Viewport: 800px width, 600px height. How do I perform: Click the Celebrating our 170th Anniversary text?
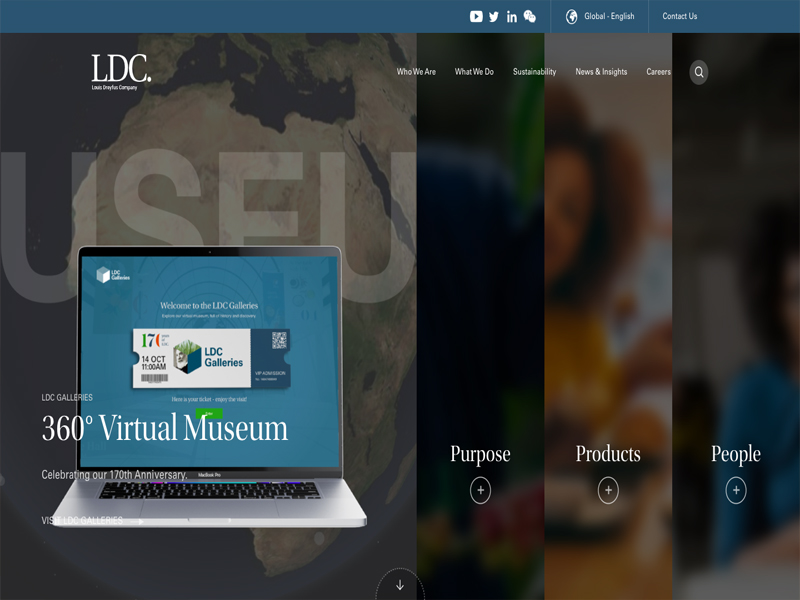[114, 475]
